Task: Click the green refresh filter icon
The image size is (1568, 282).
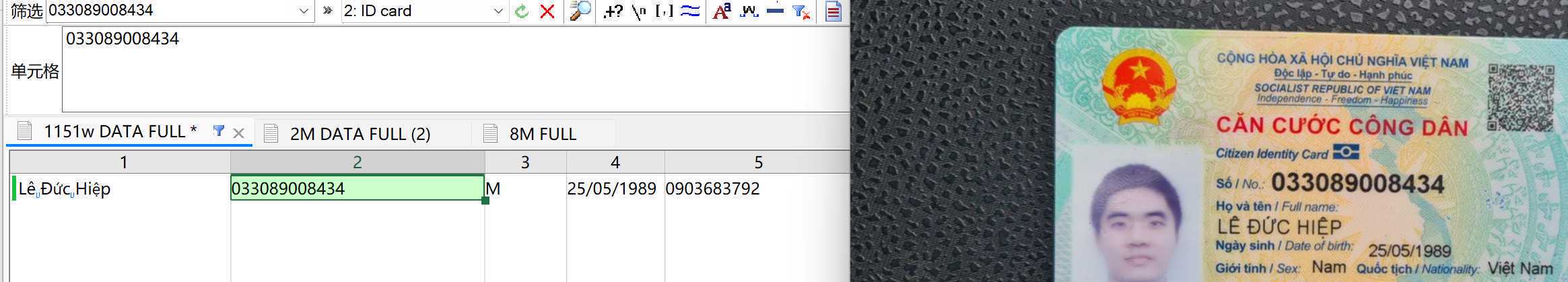Action: (x=521, y=11)
